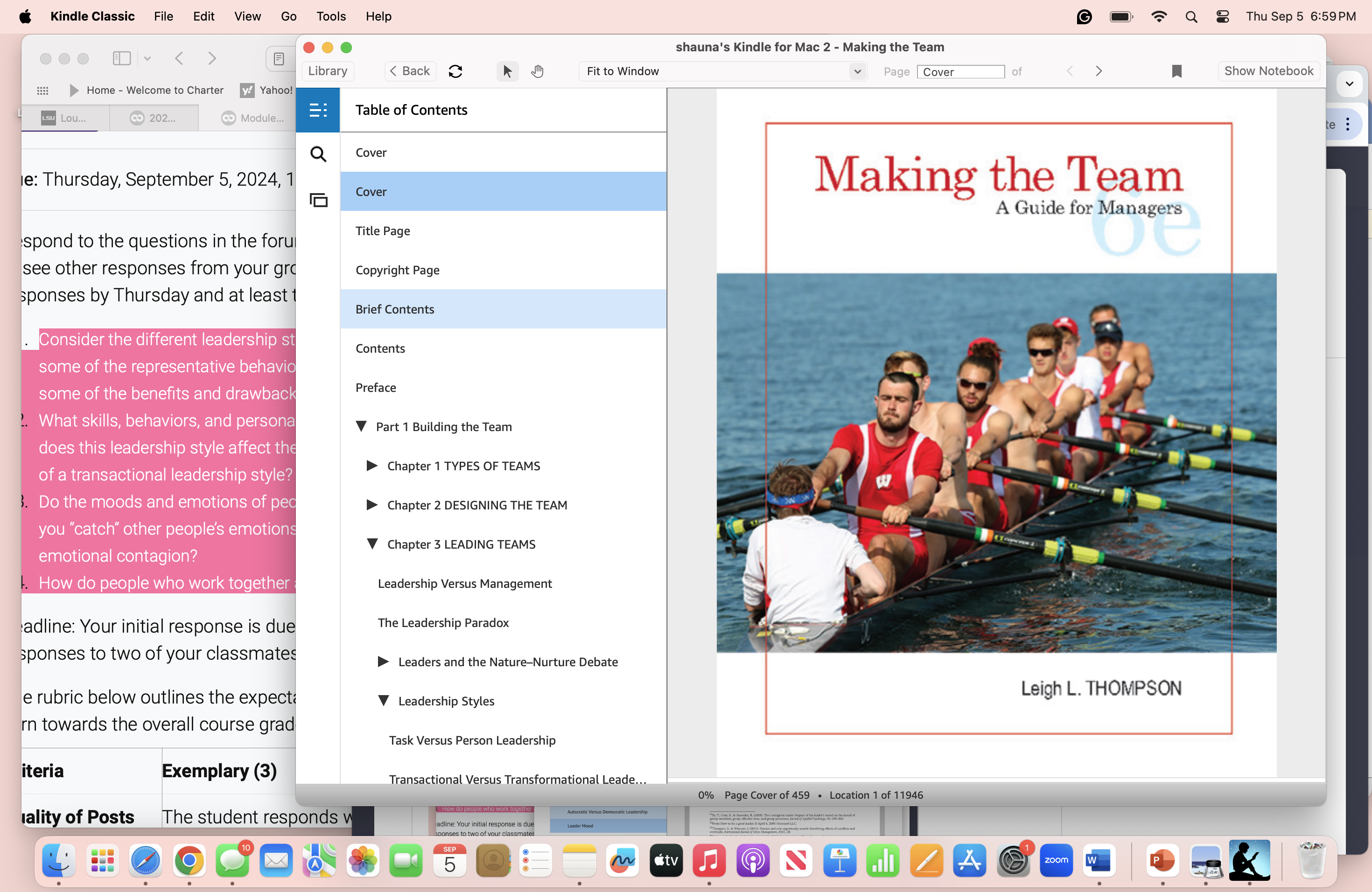The width and height of the screenshot is (1372, 892).
Task: Click the Library button
Action: click(328, 71)
